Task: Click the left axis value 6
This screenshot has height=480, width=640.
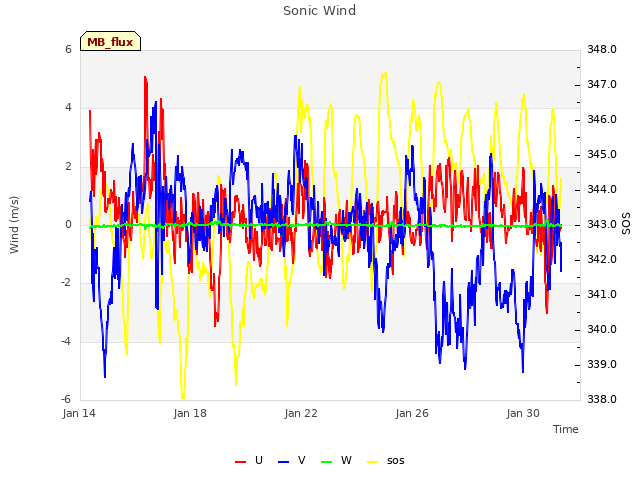Action: point(68,49)
